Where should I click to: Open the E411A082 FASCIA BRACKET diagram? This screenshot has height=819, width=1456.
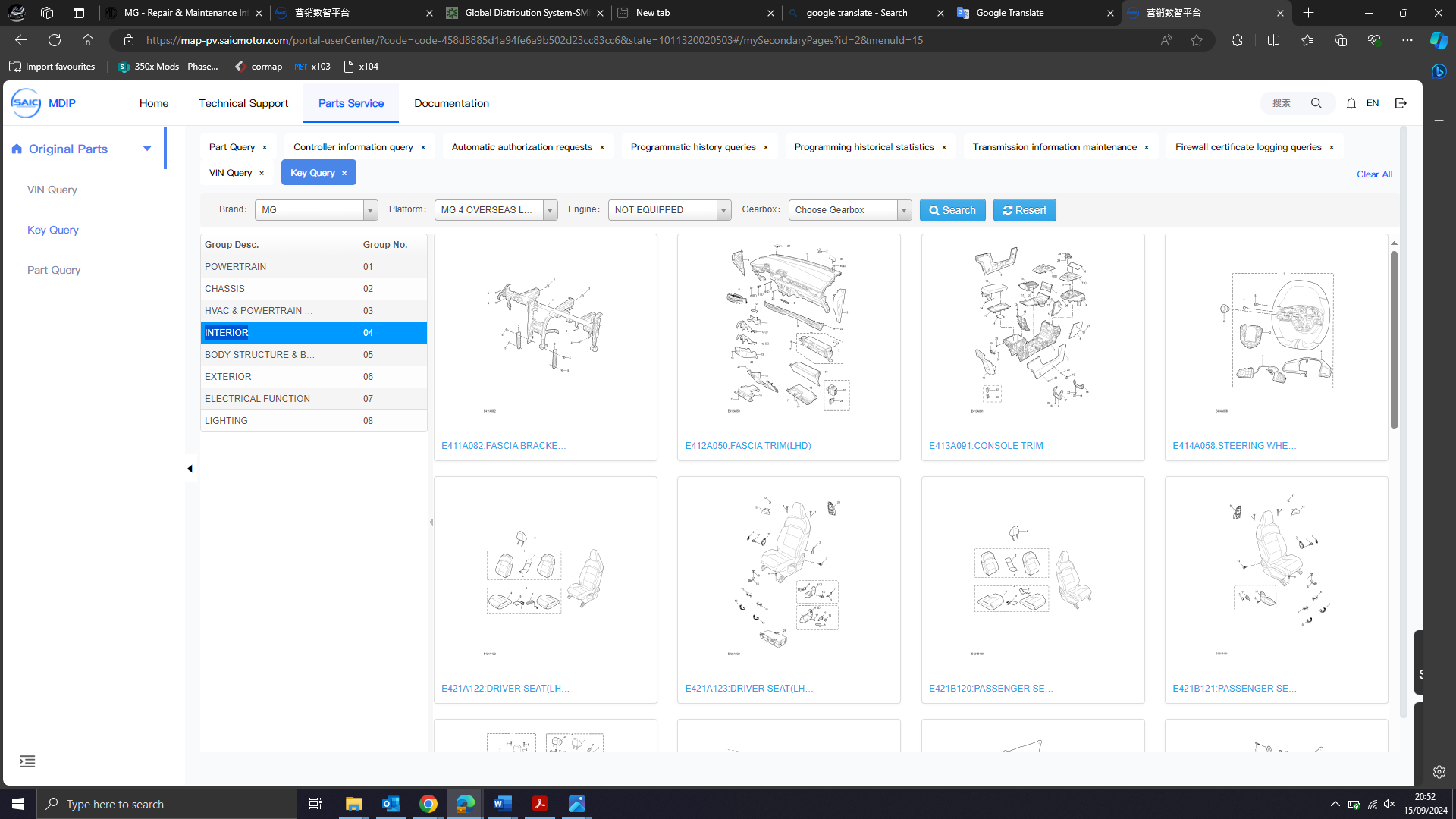coord(545,347)
